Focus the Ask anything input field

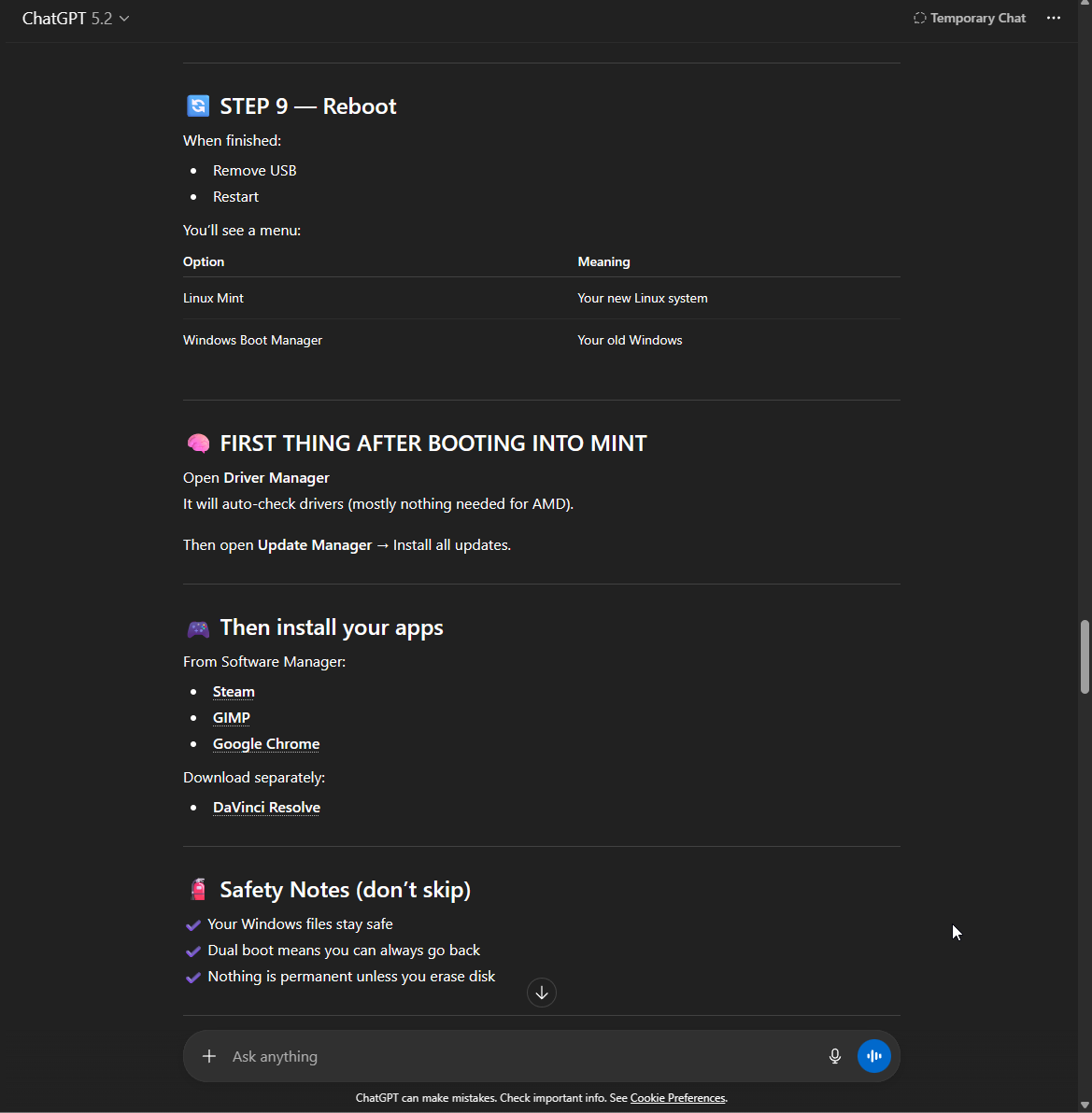click(523, 1056)
